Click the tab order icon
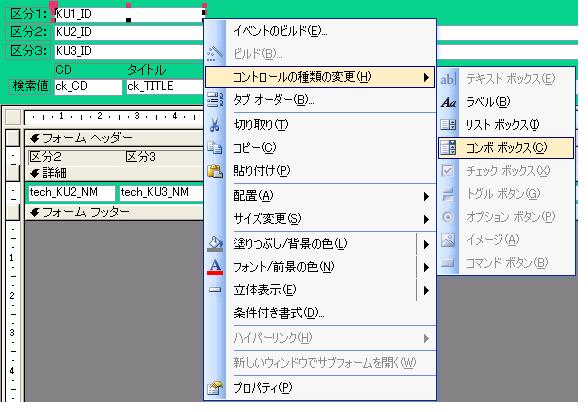 215,100
